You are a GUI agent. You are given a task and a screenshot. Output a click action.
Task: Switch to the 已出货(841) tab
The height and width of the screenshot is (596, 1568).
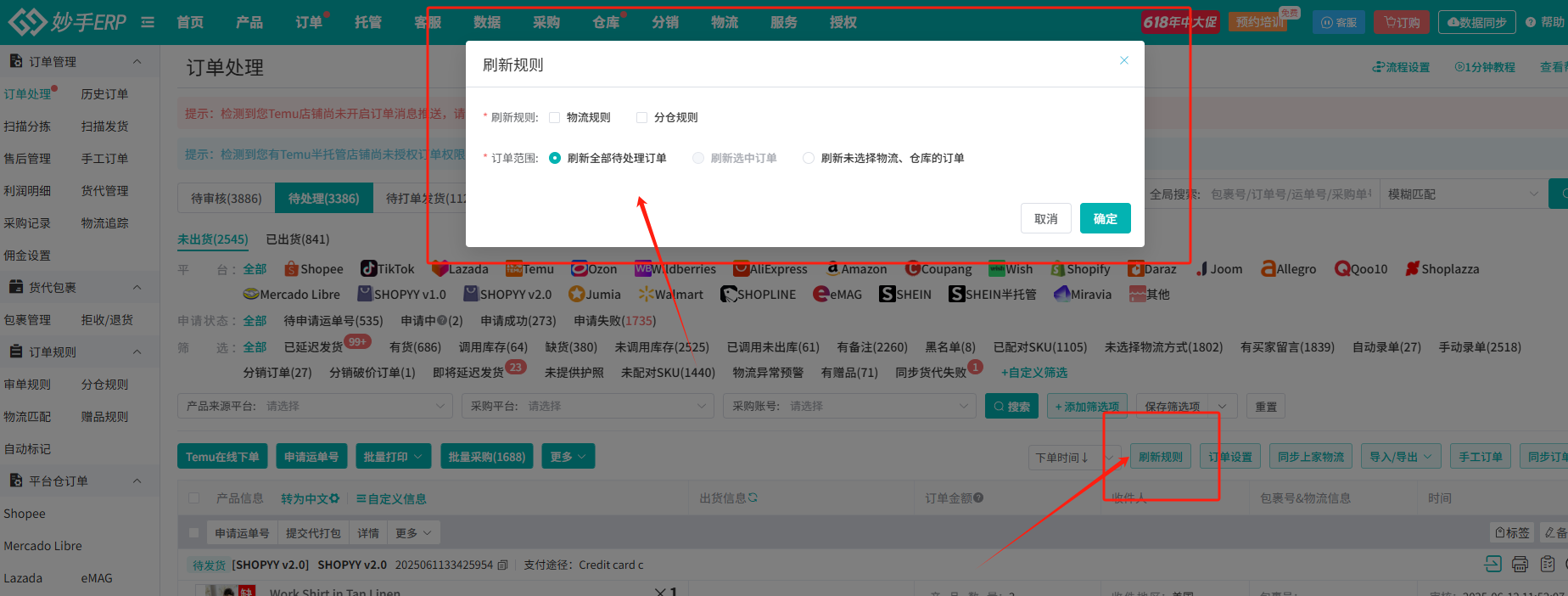(298, 239)
